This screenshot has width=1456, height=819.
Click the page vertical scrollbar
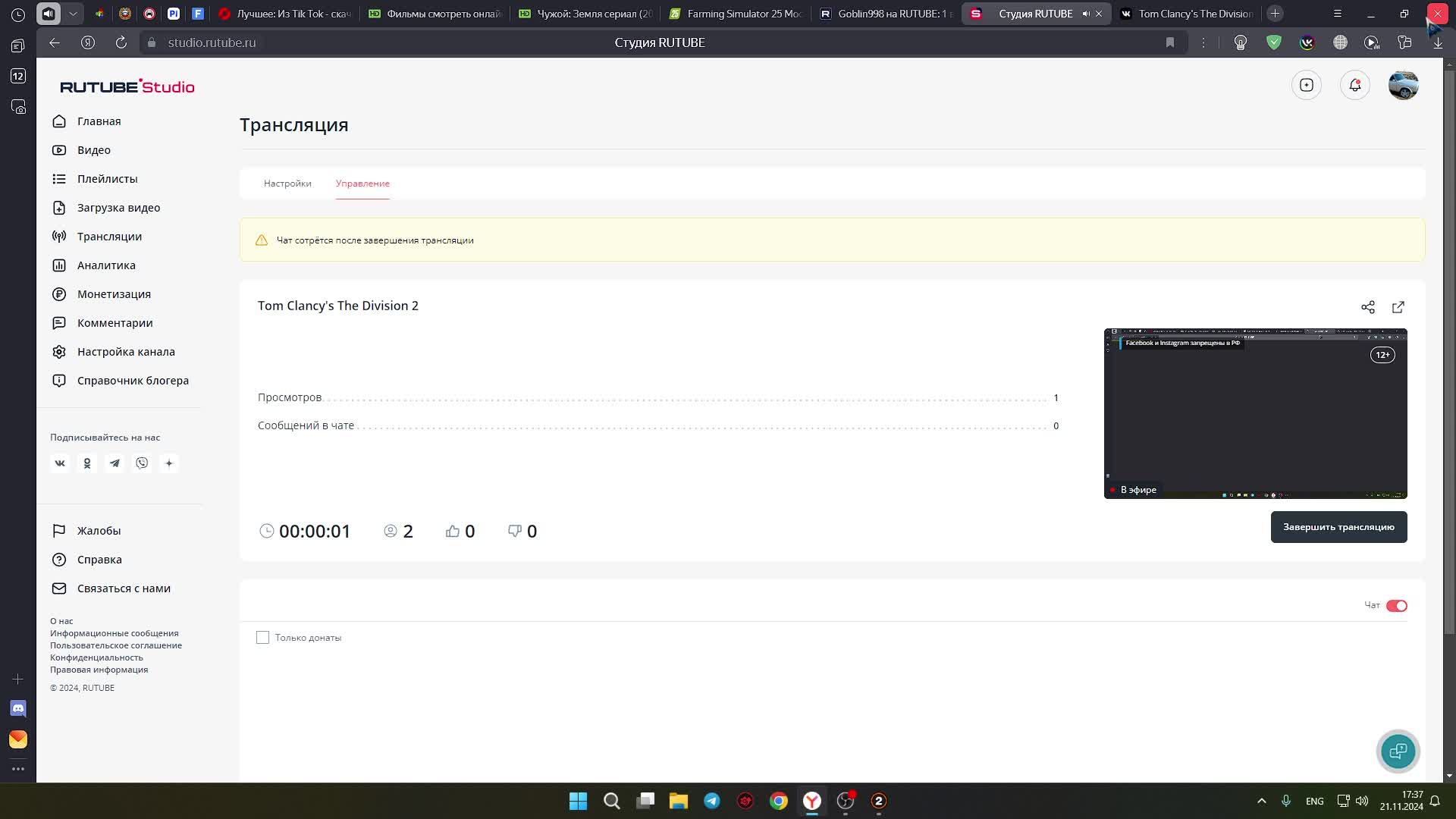pos(1449,350)
